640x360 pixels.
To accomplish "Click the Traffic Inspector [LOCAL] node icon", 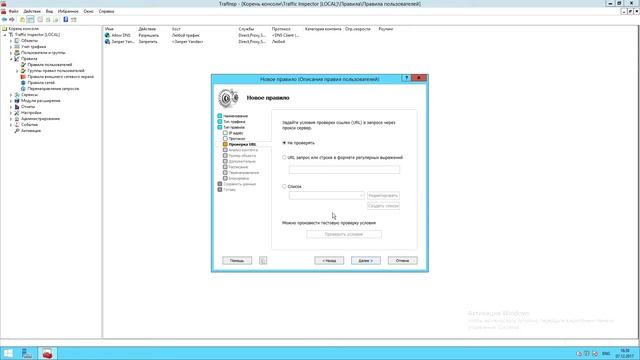I will (x=11, y=35).
